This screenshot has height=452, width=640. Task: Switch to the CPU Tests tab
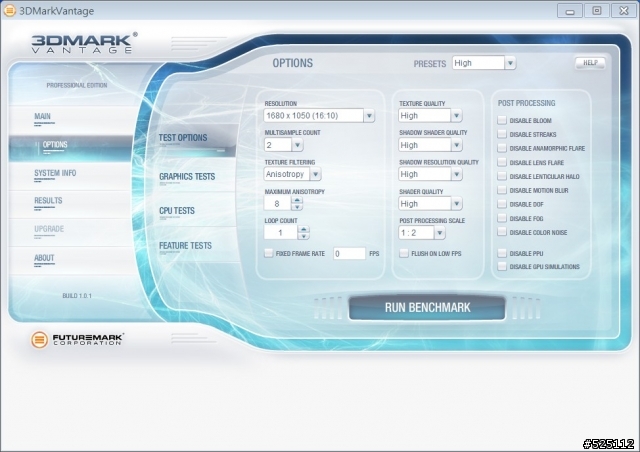coord(177,211)
